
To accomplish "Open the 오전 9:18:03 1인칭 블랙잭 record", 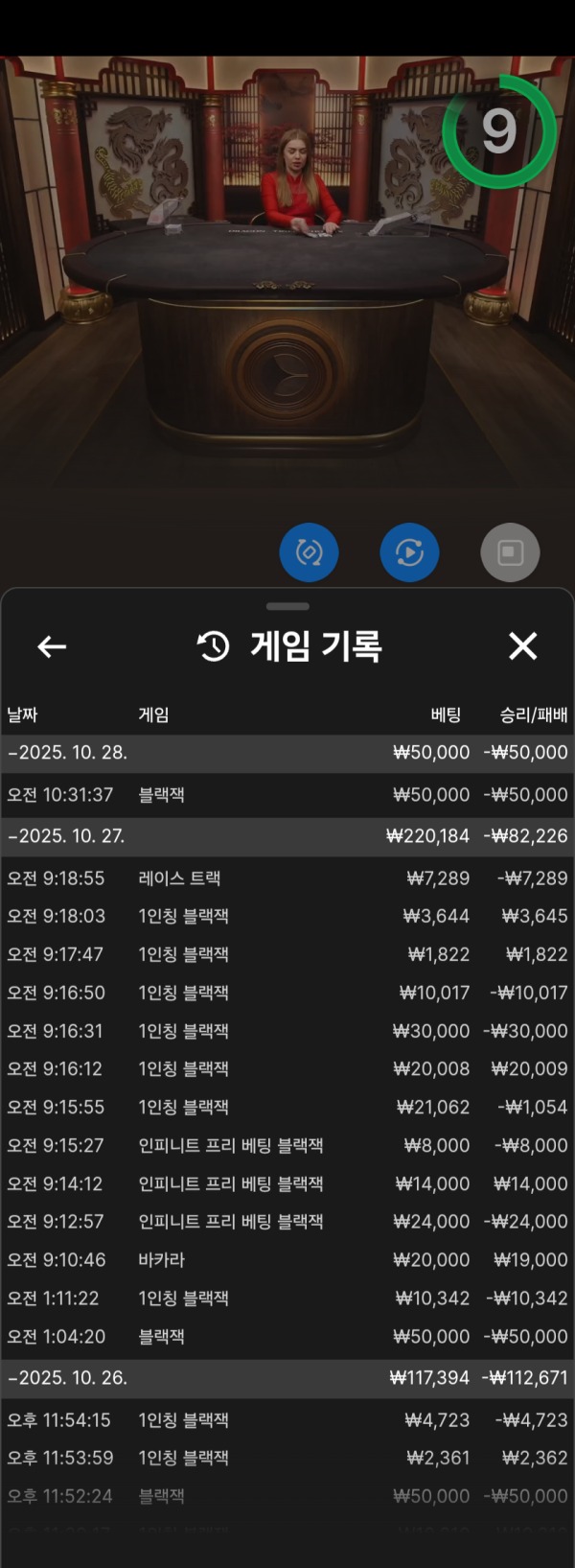I will (287, 917).
